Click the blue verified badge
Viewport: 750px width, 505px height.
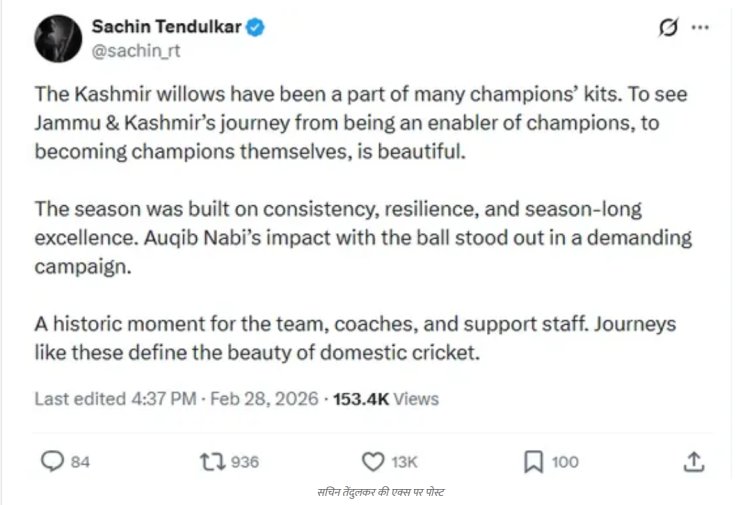257,27
